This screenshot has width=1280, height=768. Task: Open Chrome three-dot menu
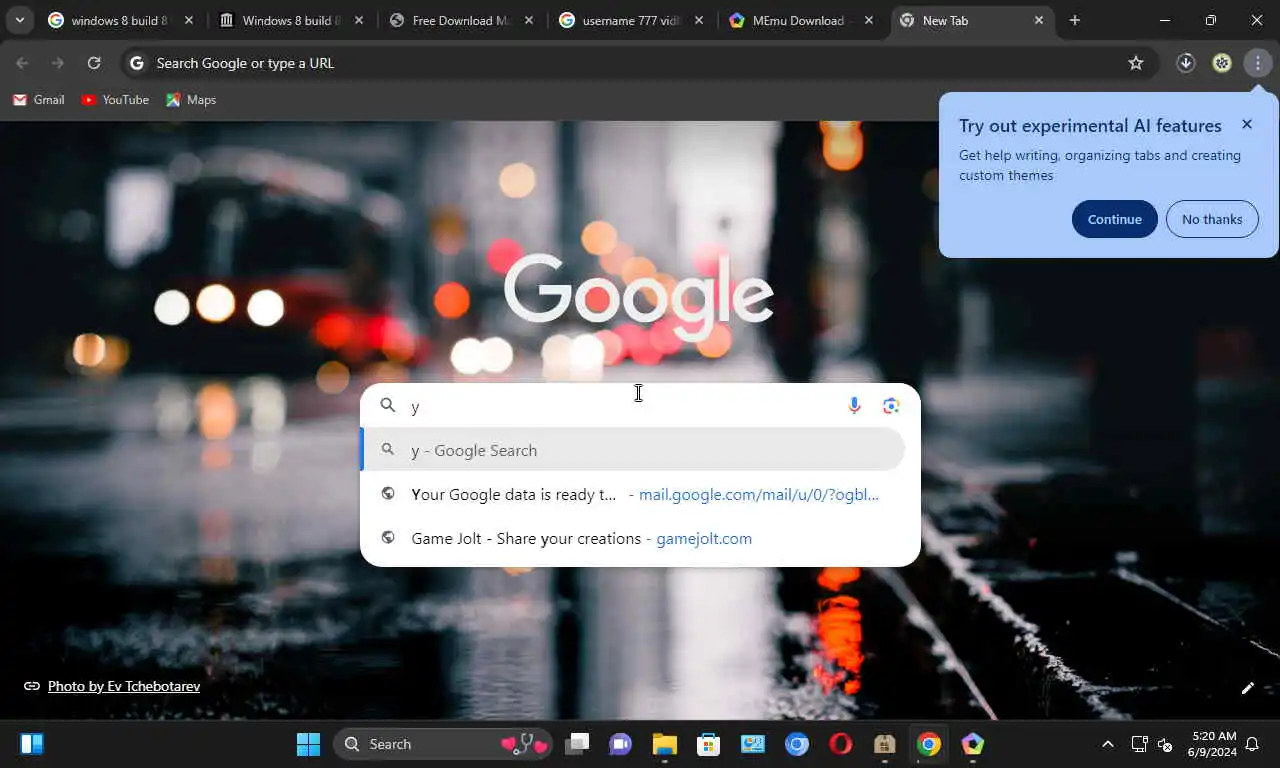click(1258, 63)
